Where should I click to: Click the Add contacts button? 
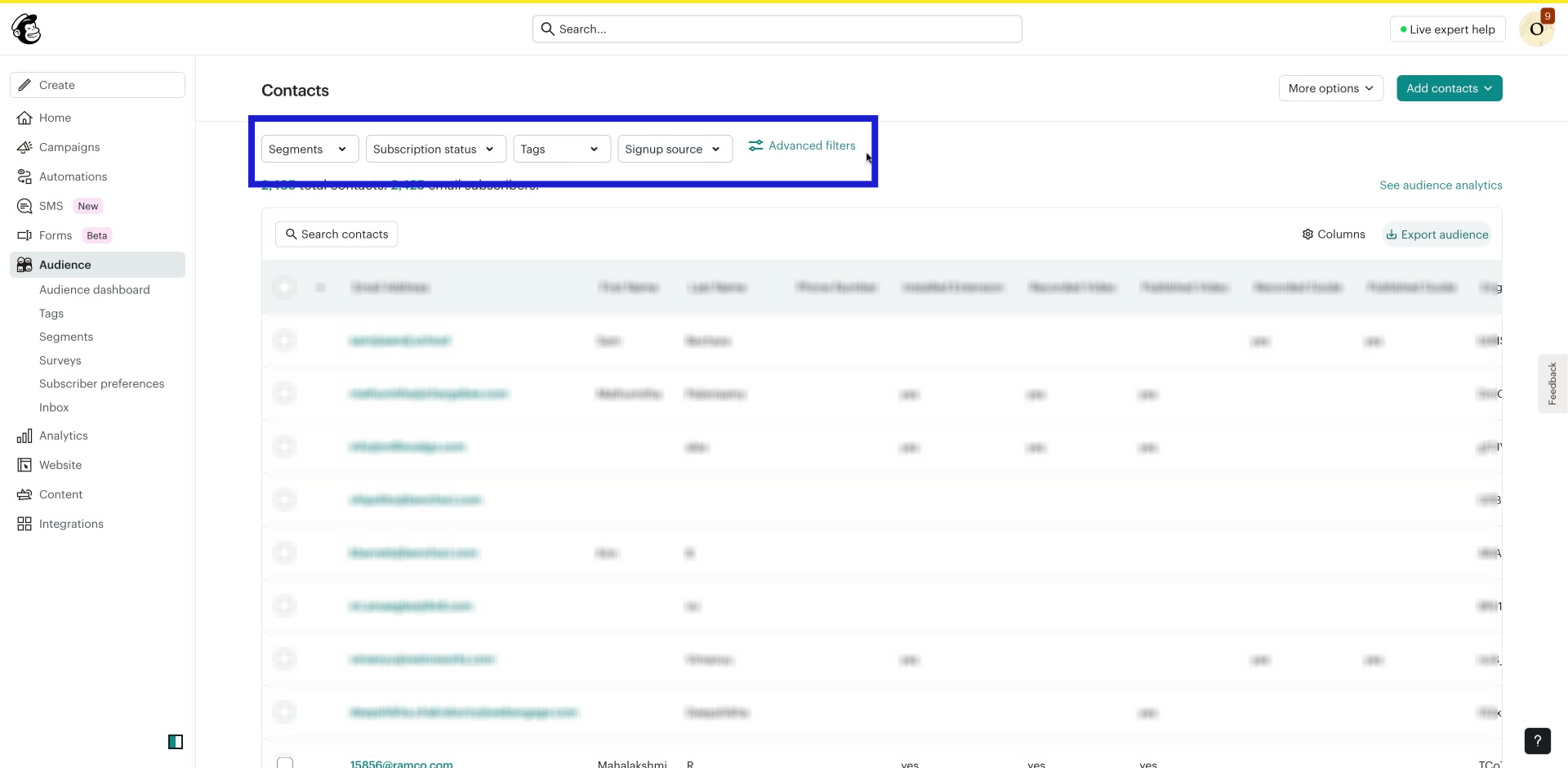1449,88
